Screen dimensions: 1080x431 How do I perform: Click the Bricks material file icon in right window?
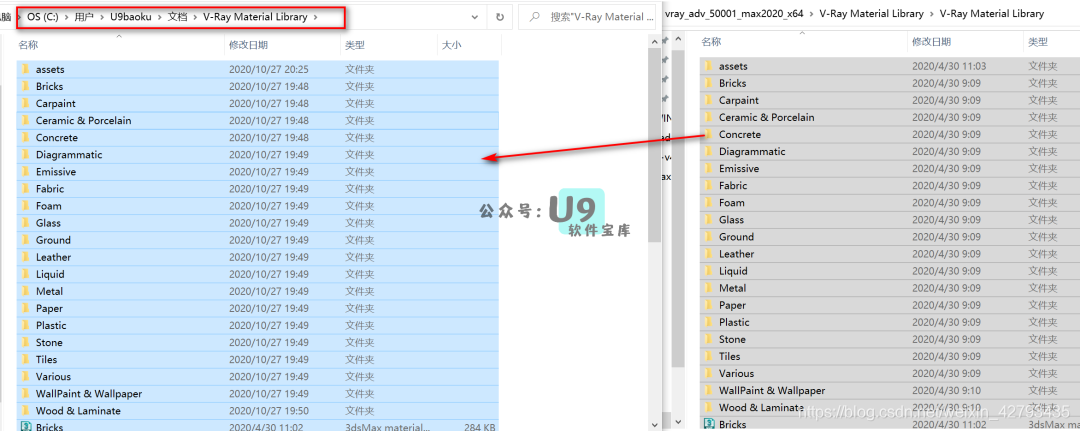click(x=709, y=424)
